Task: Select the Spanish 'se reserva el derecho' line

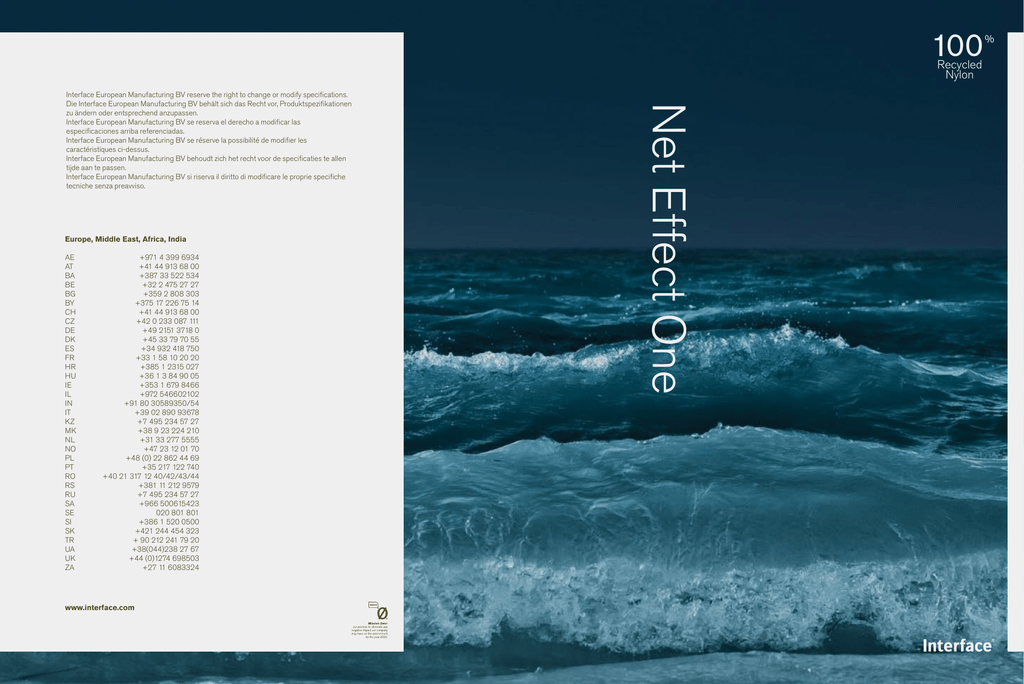Action: (x=183, y=127)
